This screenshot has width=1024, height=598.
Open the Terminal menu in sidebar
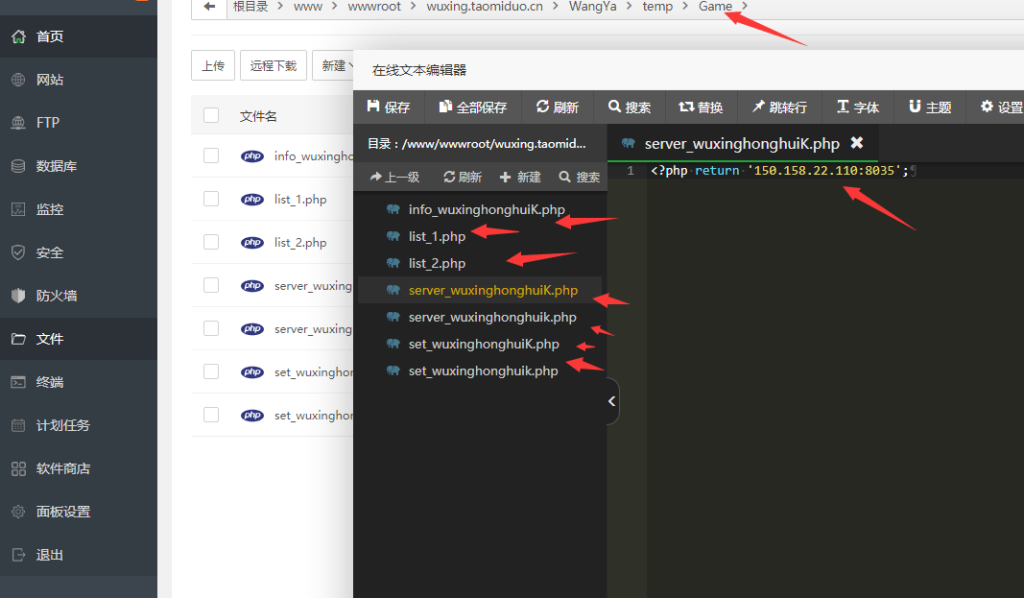[50, 382]
